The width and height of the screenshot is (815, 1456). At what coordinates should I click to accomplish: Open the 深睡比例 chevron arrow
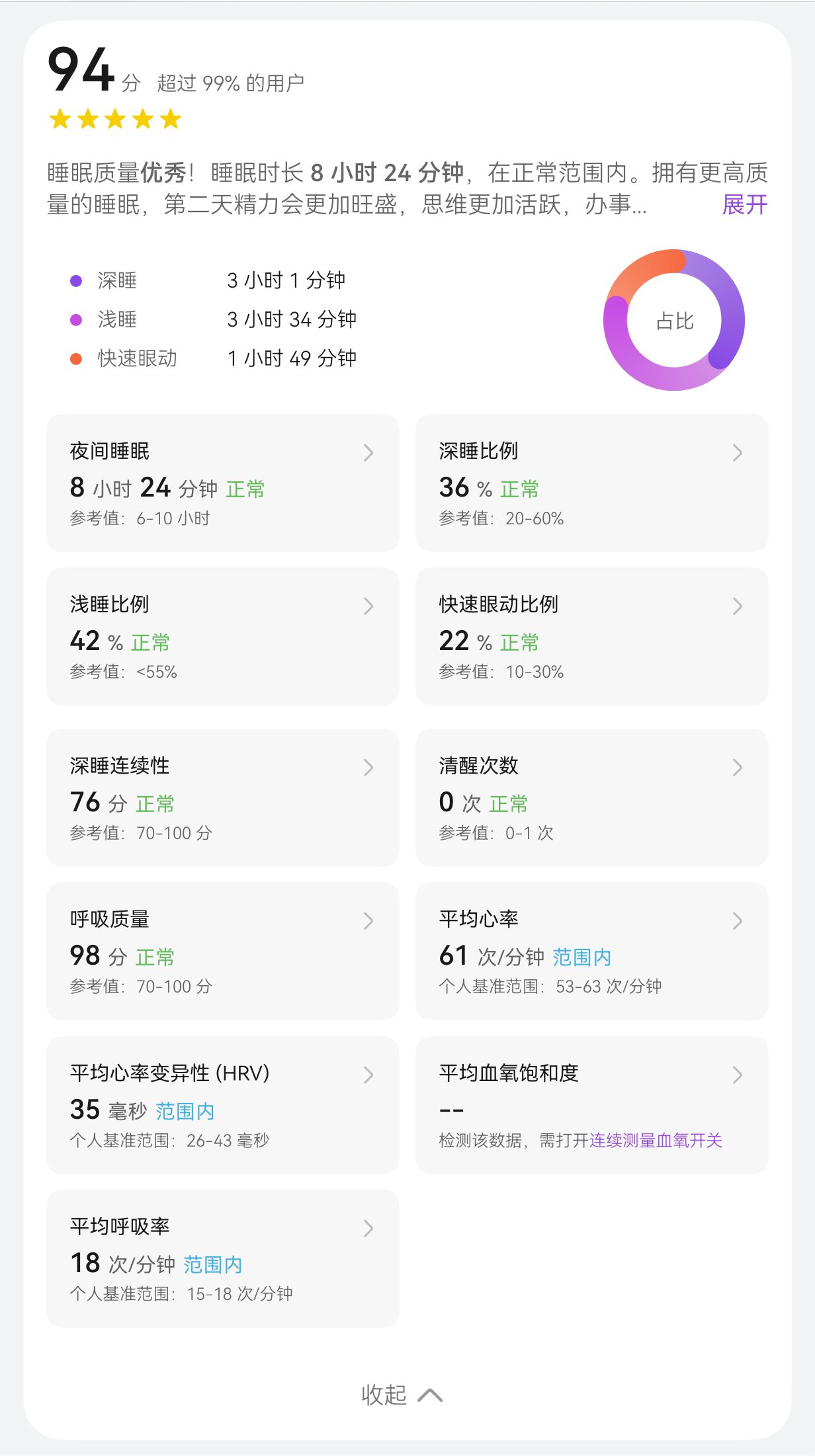click(x=738, y=453)
